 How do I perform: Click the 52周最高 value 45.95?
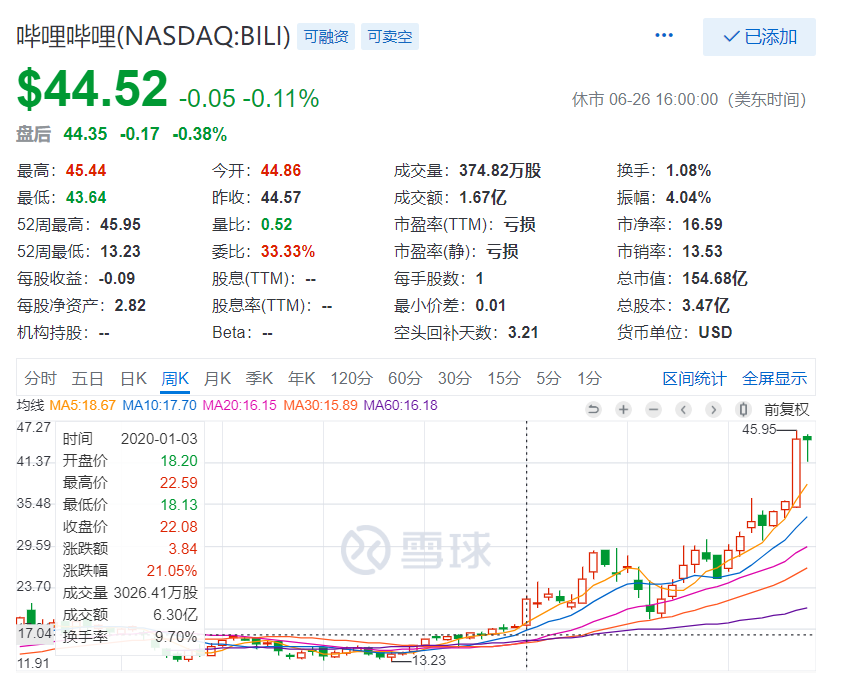[x=120, y=224]
